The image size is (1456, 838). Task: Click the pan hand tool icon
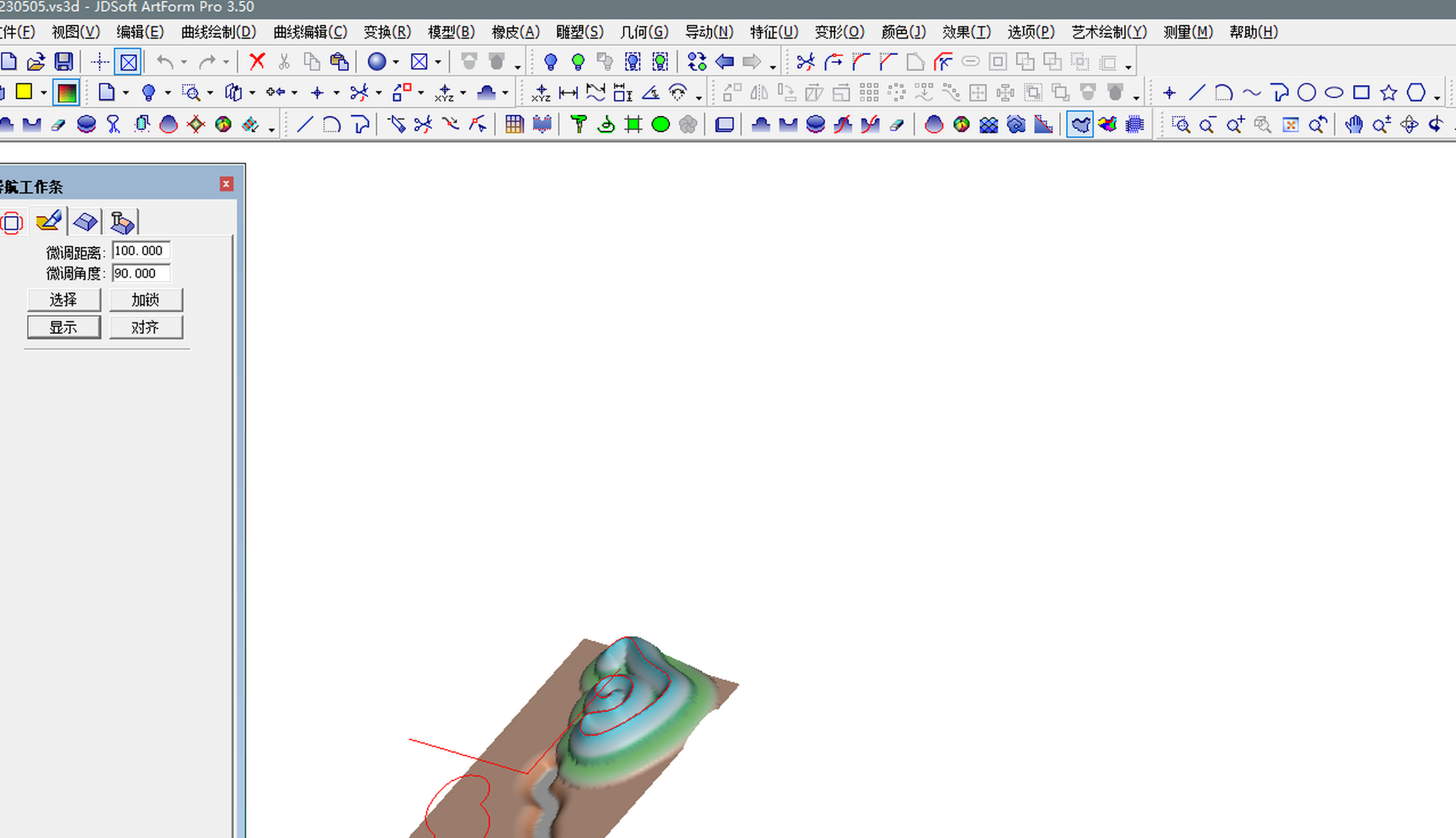pos(1354,124)
